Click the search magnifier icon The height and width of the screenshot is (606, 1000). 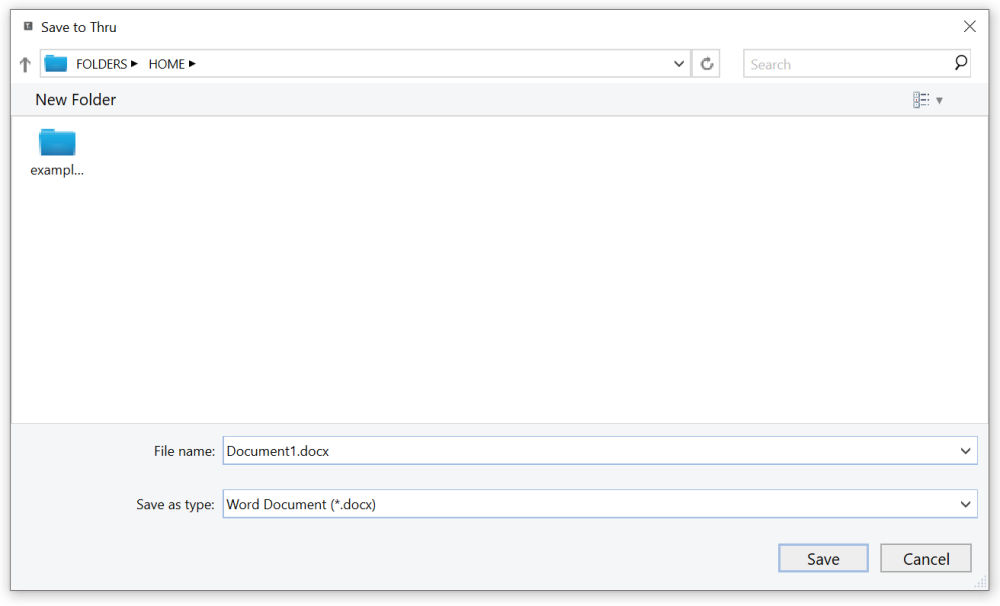pyautogui.click(x=960, y=63)
